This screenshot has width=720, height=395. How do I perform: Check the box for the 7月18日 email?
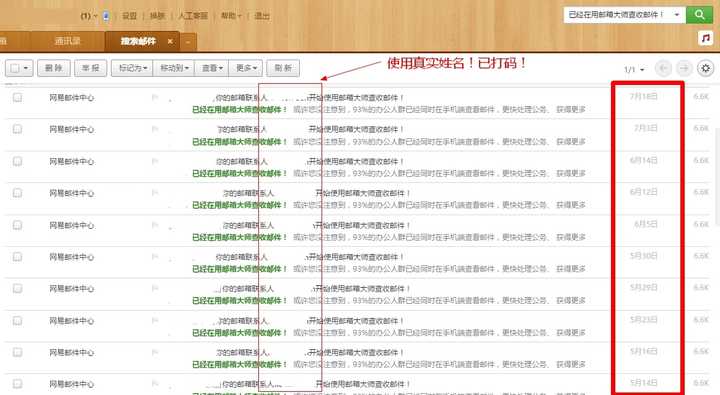coord(17,97)
